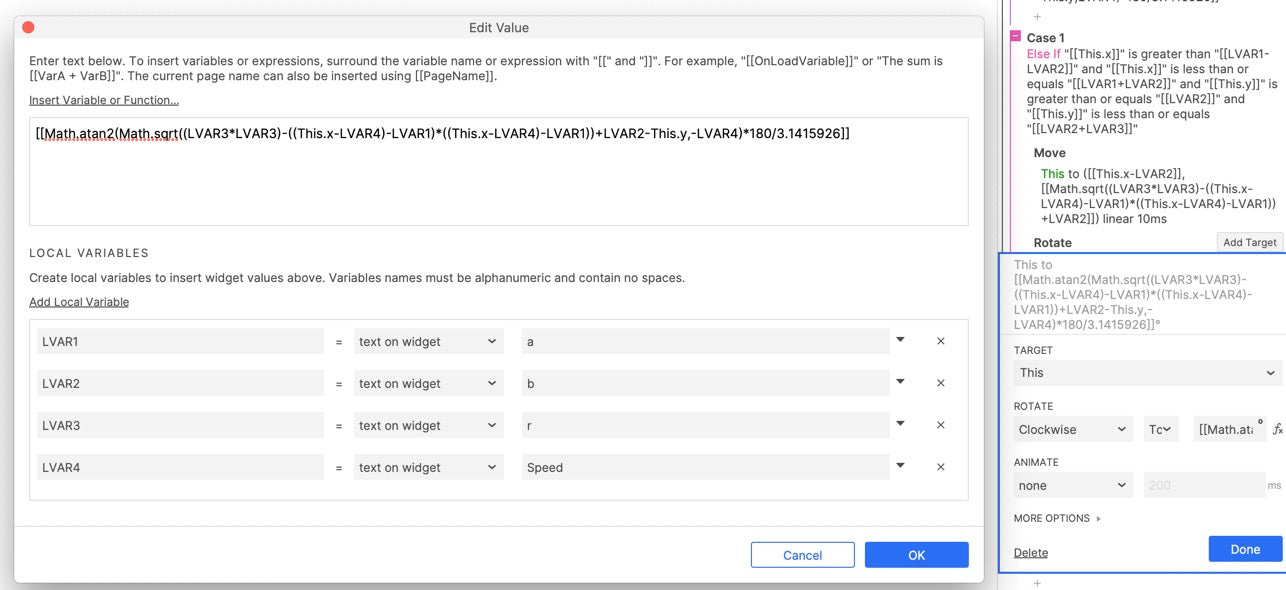Cancel the Edit Value dialog
The height and width of the screenshot is (590, 1286).
(802, 555)
